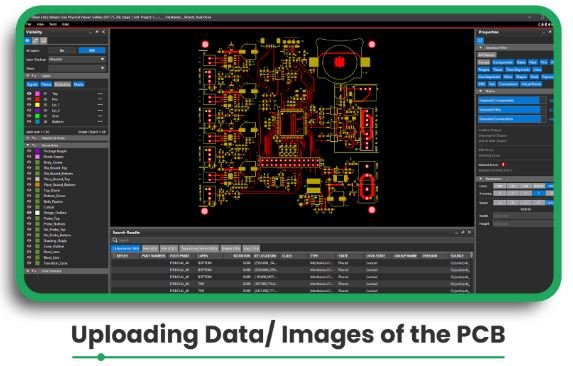The height and width of the screenshot is (366, 573).
Task: Expand the section above Geometries
Action: tap(28, 138)
